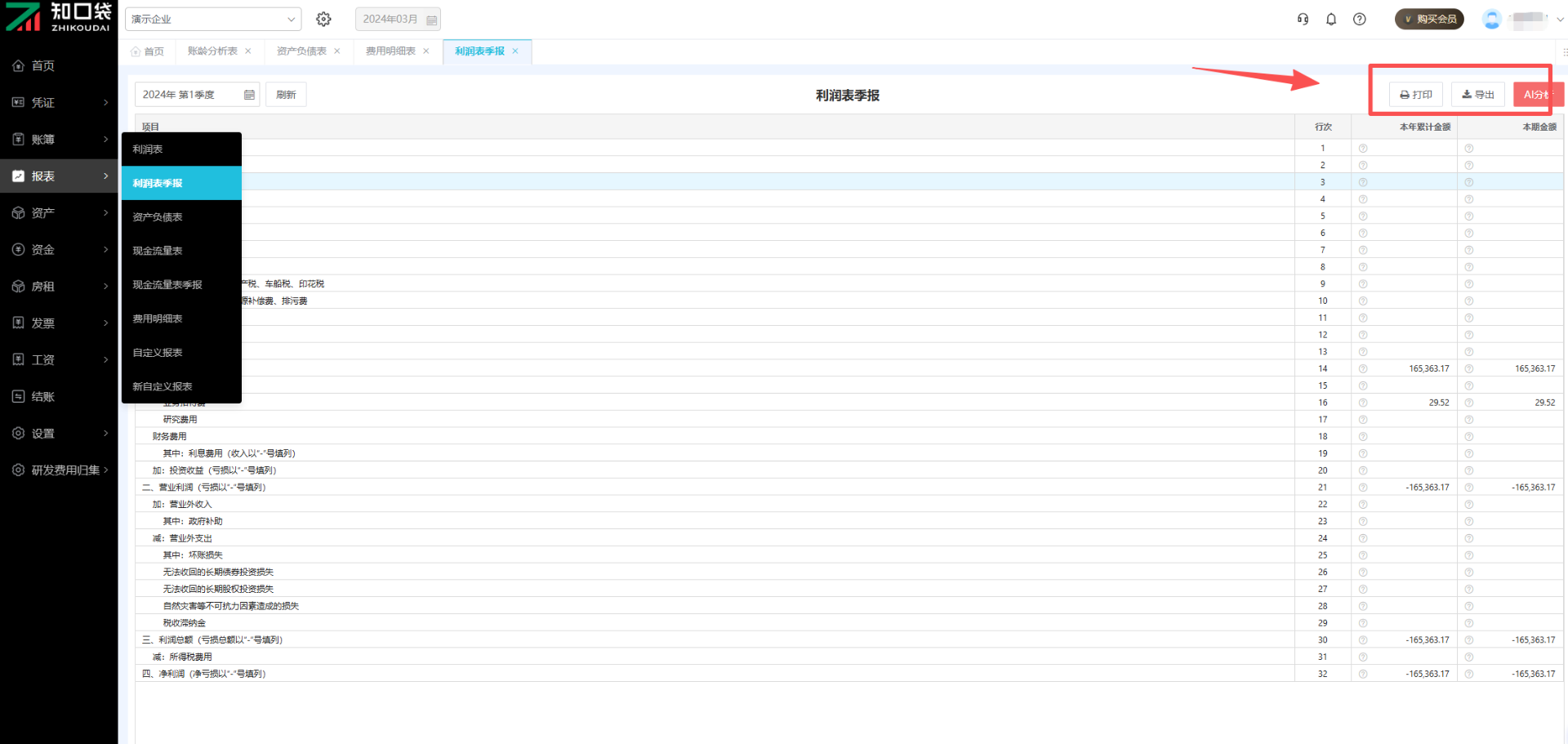1568x744 pixels.
Task: Close the 费用明细表 tab
Action: point(426,51)
